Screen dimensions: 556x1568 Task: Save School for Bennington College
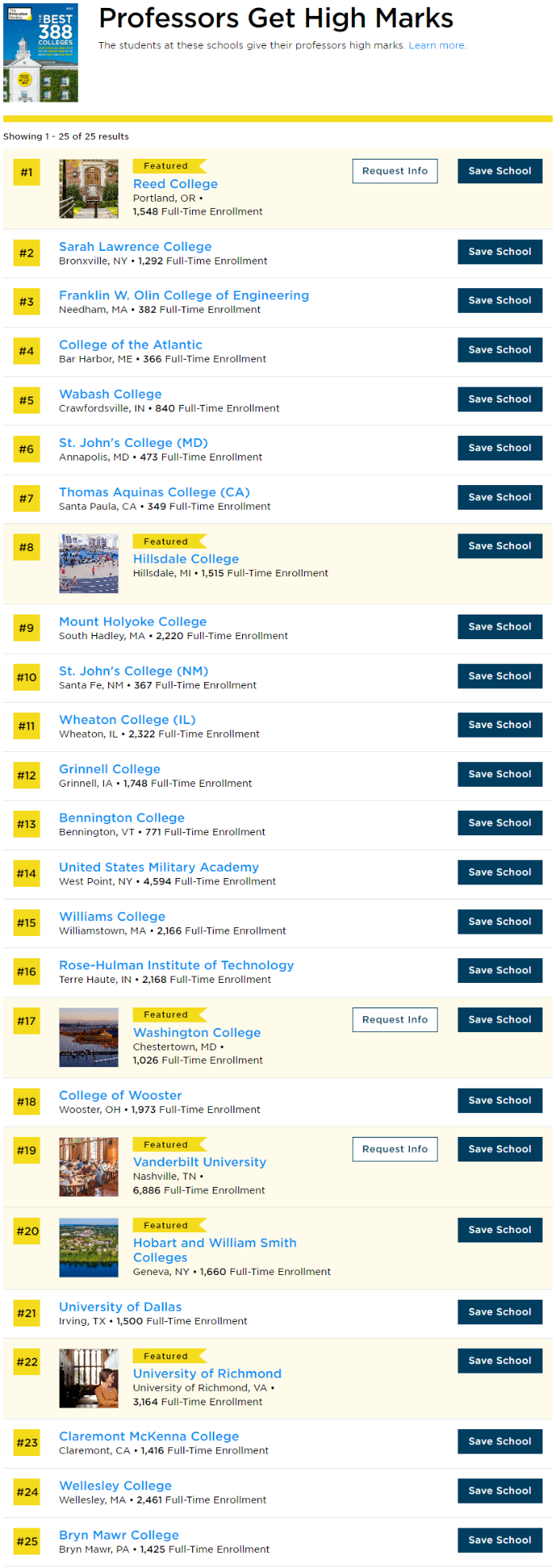coord(500,823)
